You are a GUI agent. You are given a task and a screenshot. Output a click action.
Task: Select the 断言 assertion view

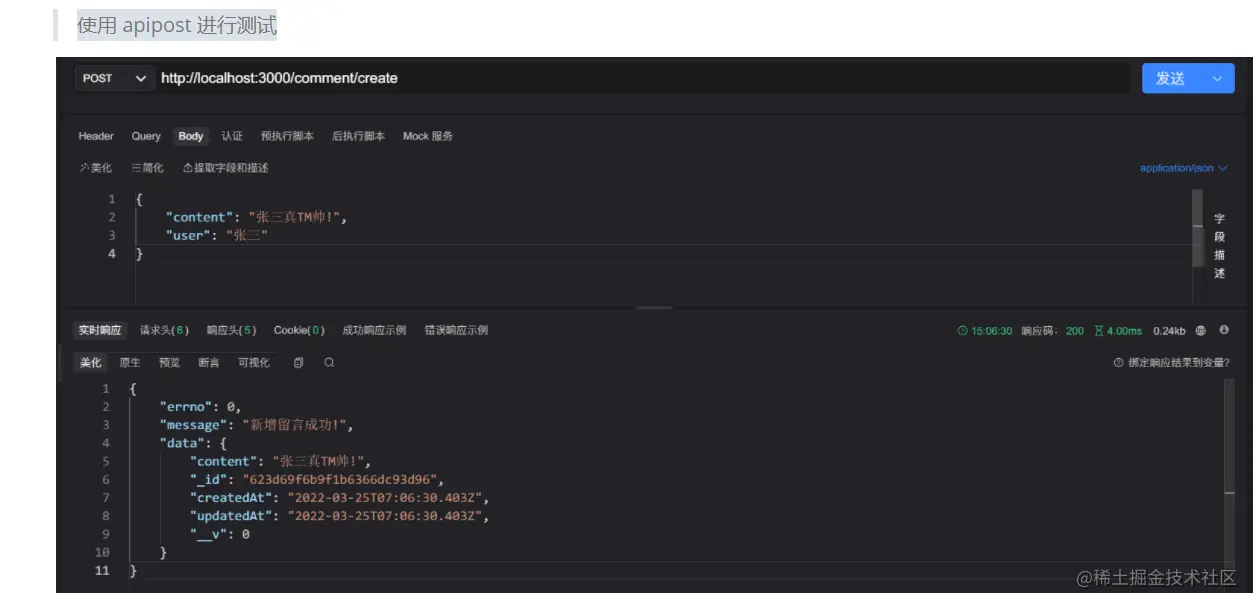coord(208,363)
